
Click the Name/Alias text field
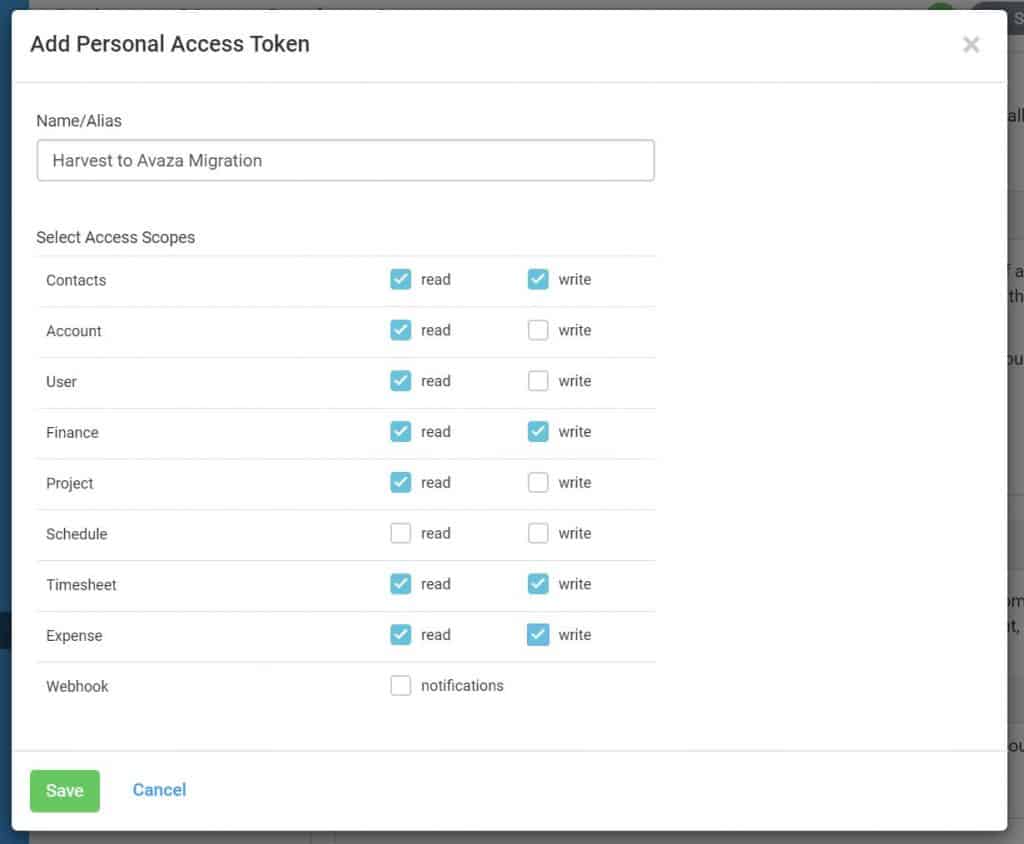[x=345, y=160]
